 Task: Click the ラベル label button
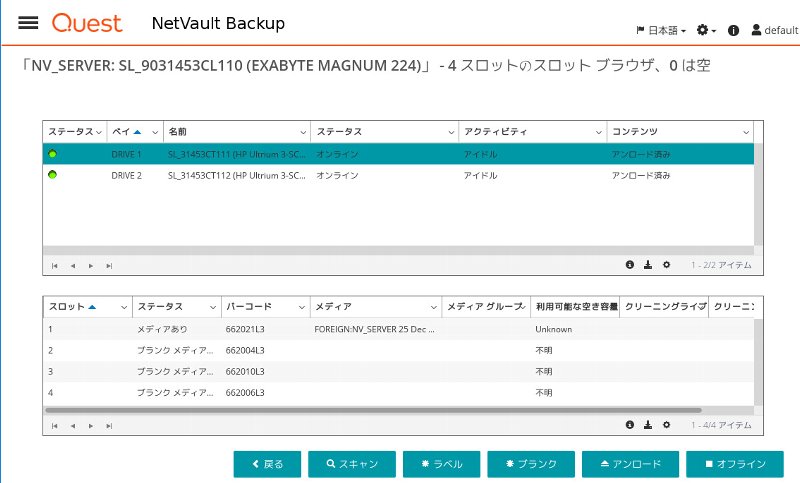[441, 464]
